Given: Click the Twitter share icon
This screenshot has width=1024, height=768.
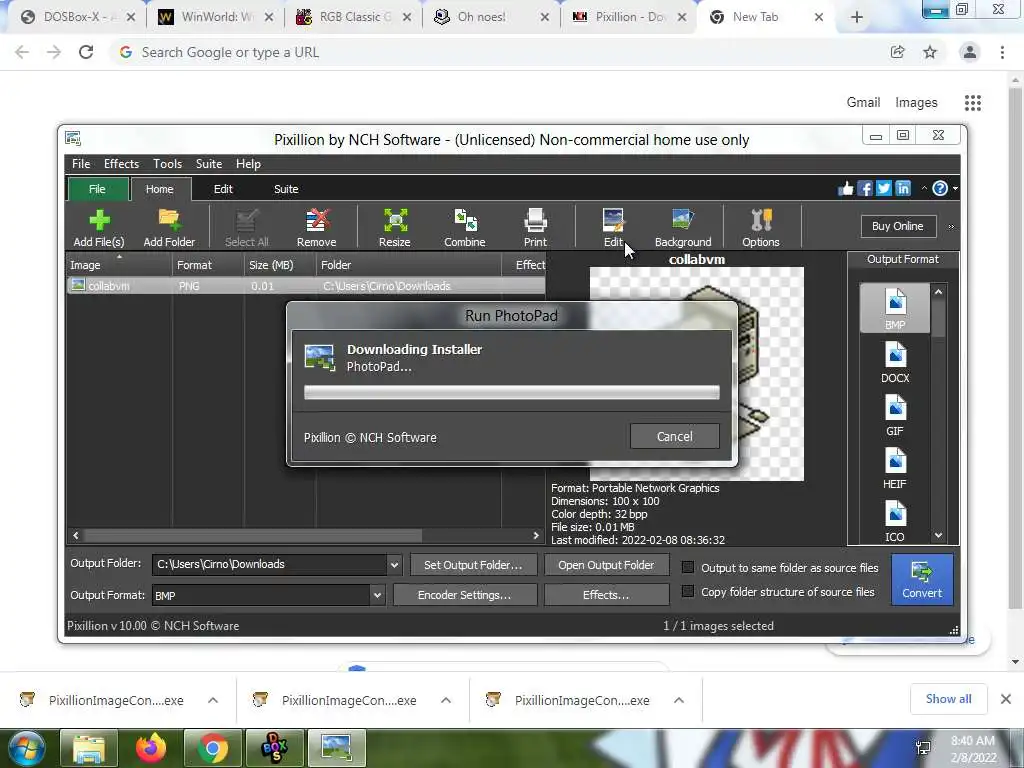Looking at the screenshot, I should point(884,189).
